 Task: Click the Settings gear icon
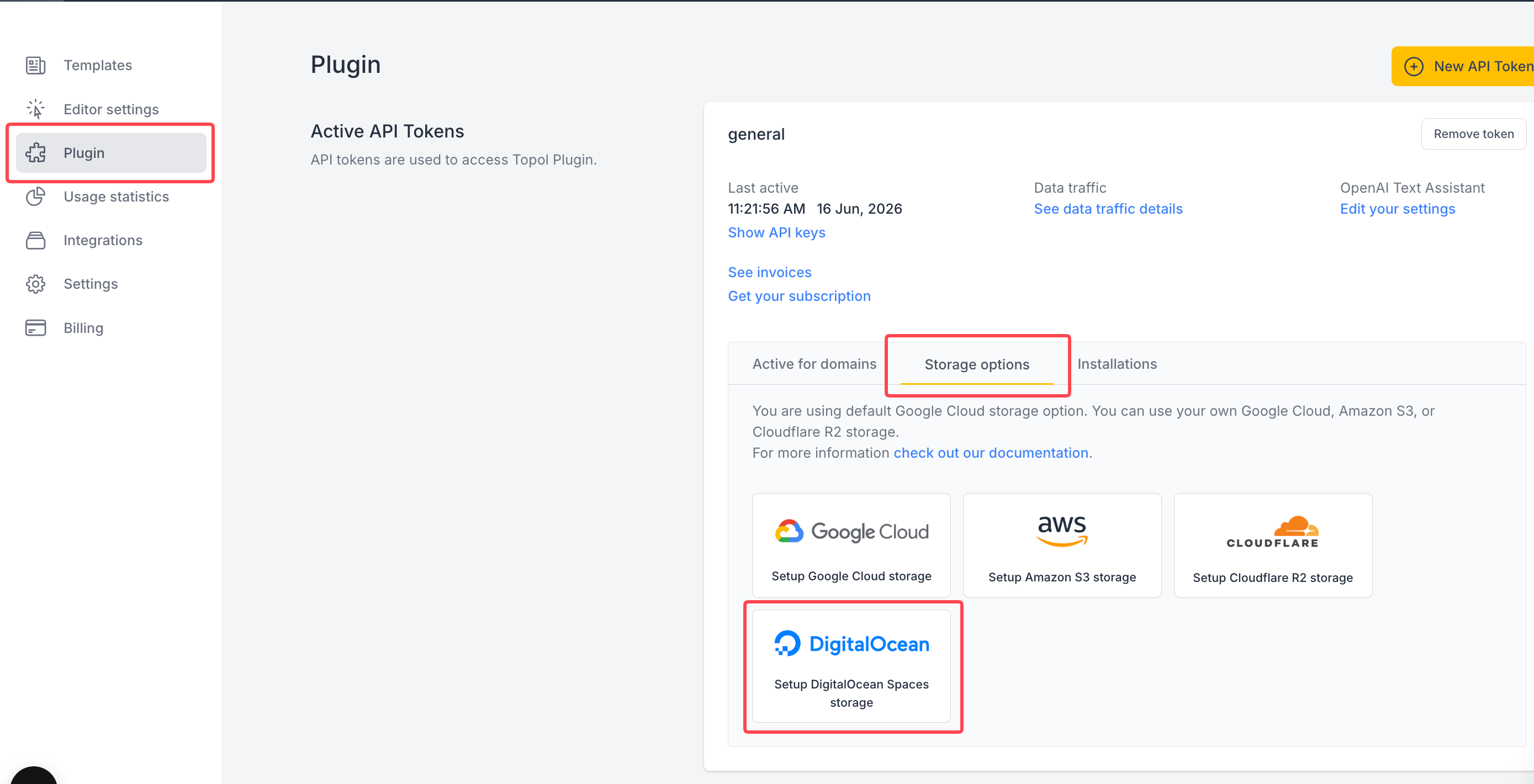35,284
